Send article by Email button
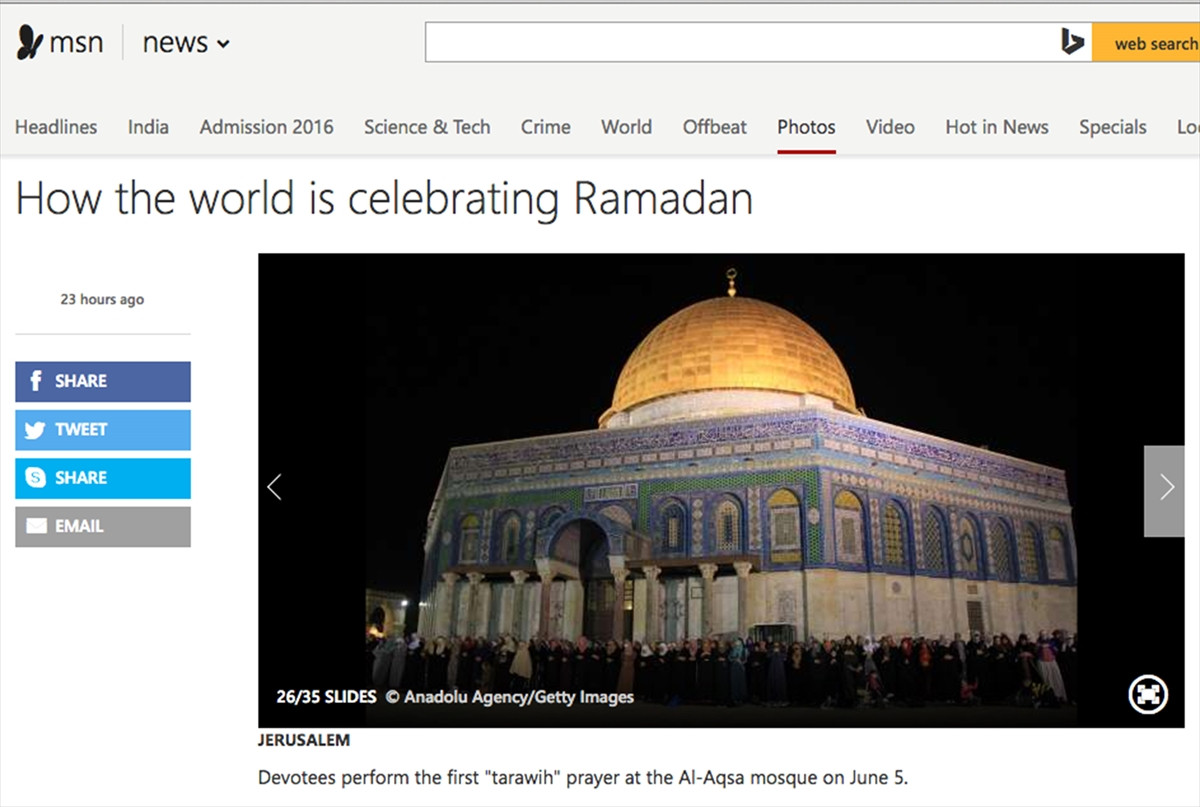This screenshot has width=1200, height=807. 103,526
